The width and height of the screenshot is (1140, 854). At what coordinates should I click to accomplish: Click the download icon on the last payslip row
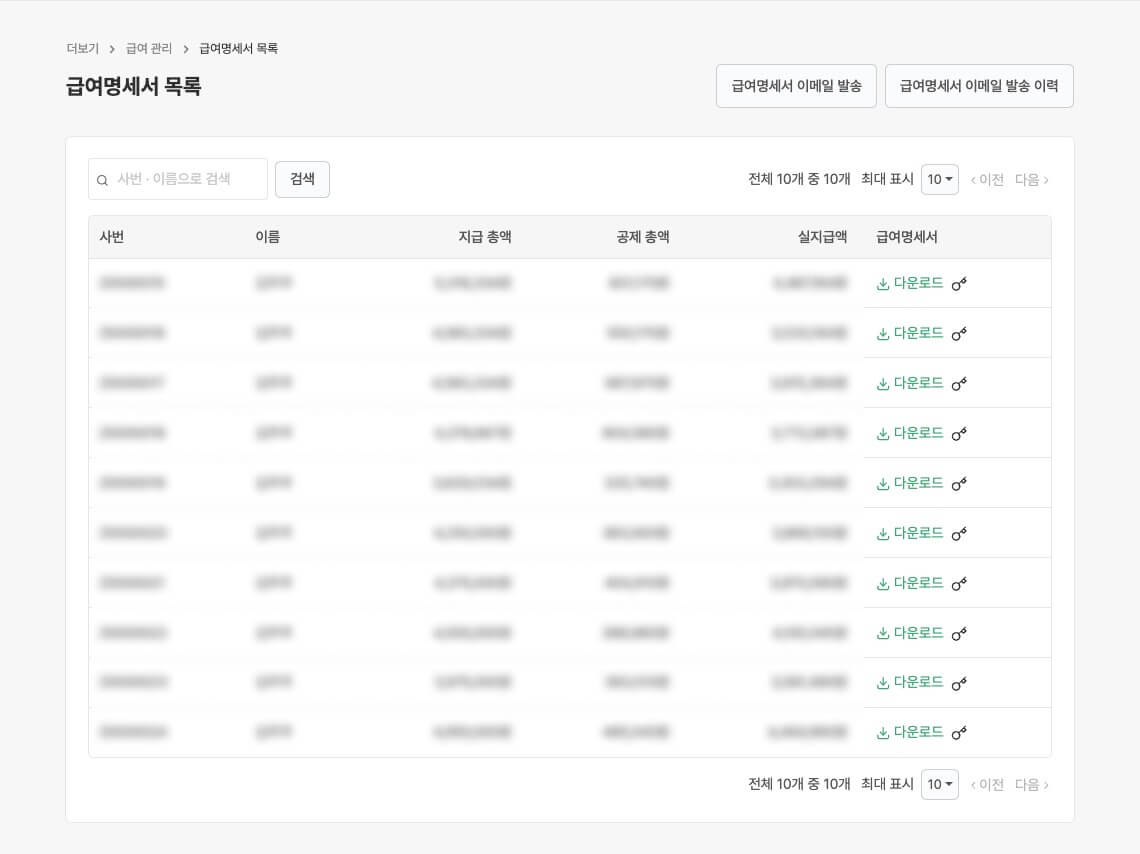click(882, 732)
